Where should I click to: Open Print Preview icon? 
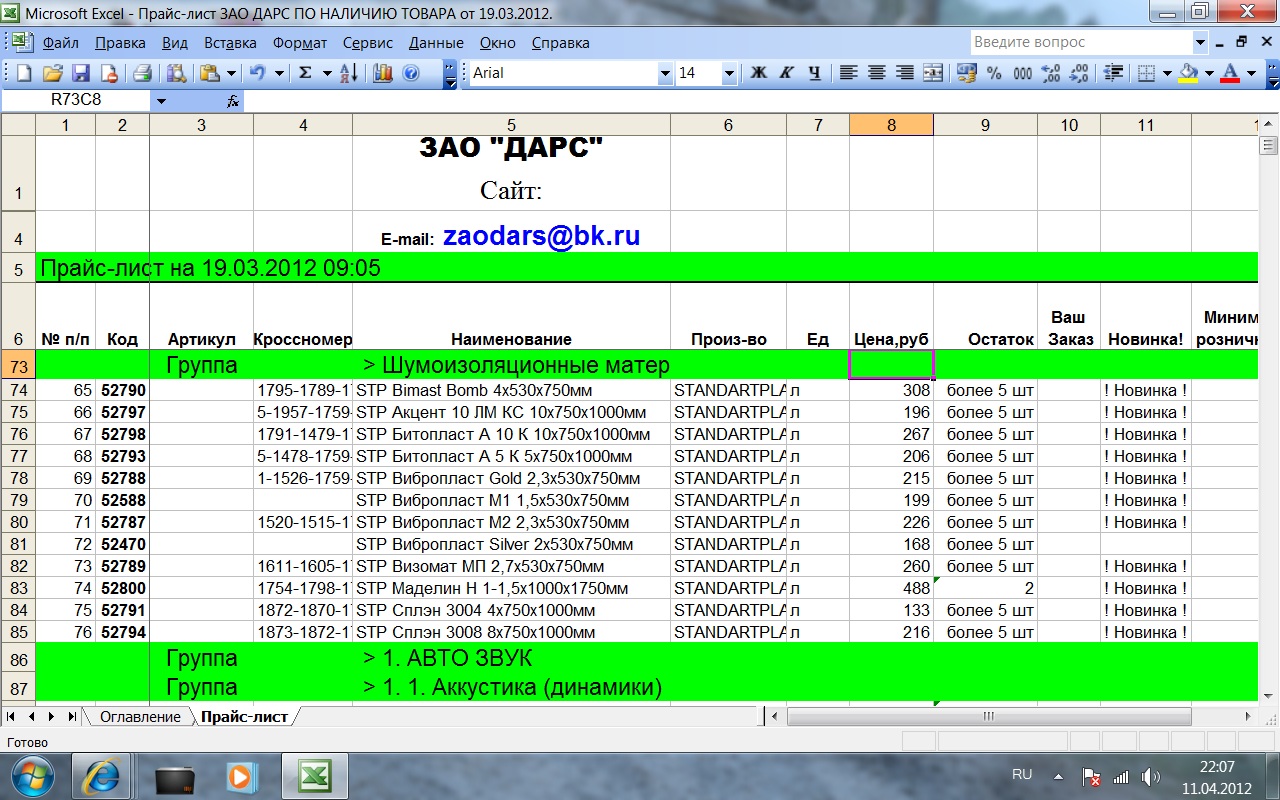[x=176, y=73]
